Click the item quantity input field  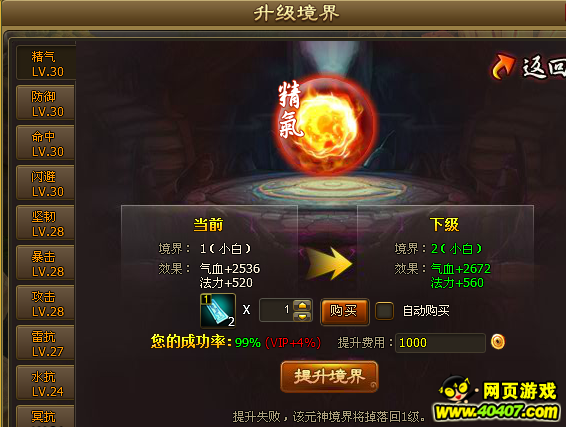[277, 310]
